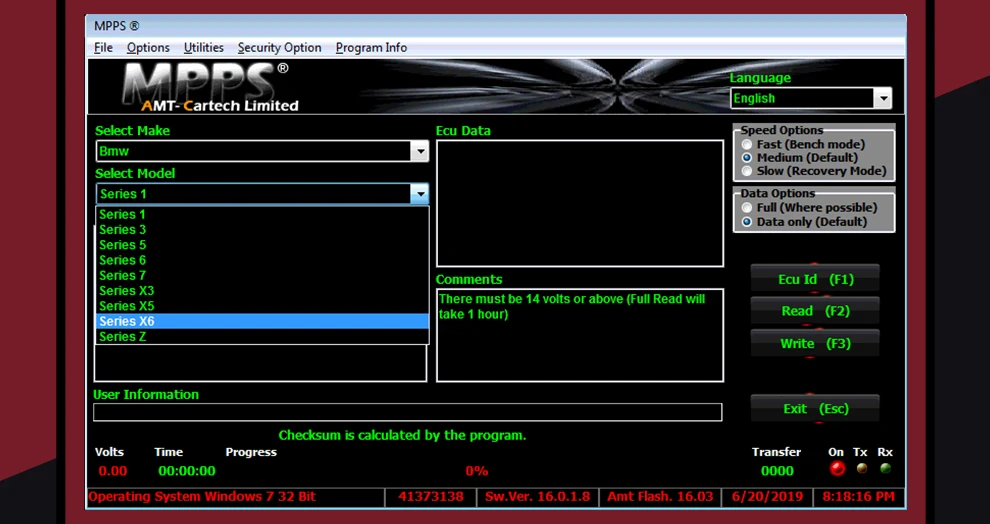The height and width of the screenshot is (524, 990).
Task: Choose Series 6 from model list
Action: point(262,260)
